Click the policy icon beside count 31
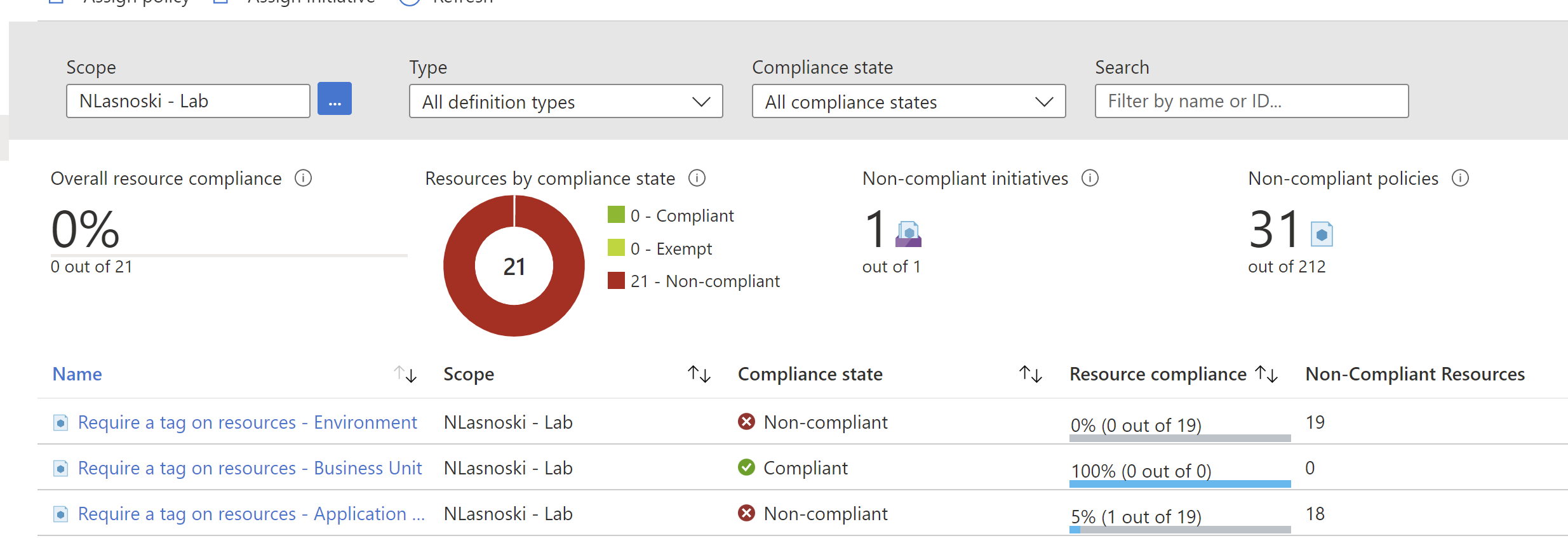Screen dimensions: 1568x550 1322,234
